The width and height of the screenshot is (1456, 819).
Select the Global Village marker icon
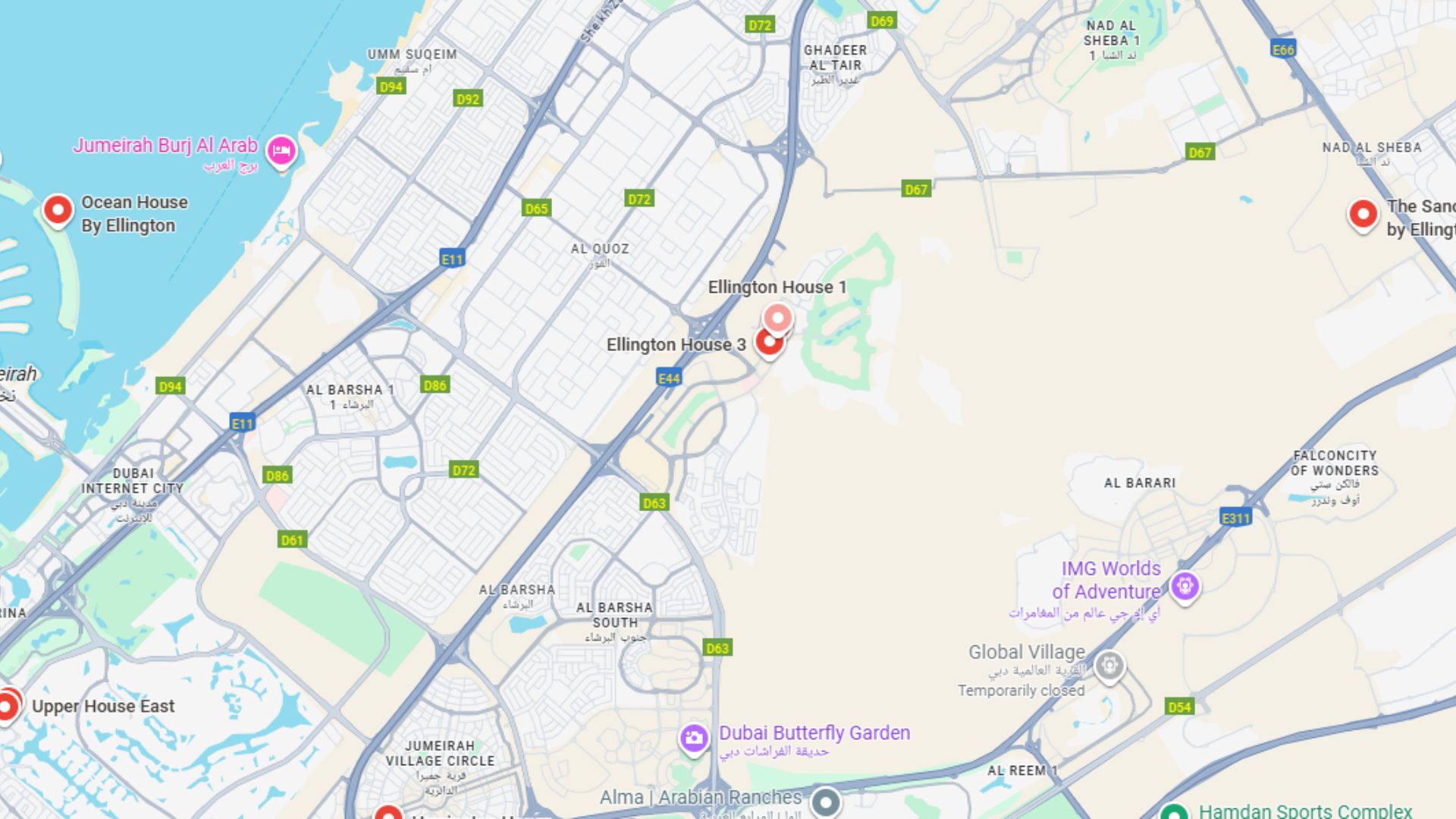click(1109, 667)
